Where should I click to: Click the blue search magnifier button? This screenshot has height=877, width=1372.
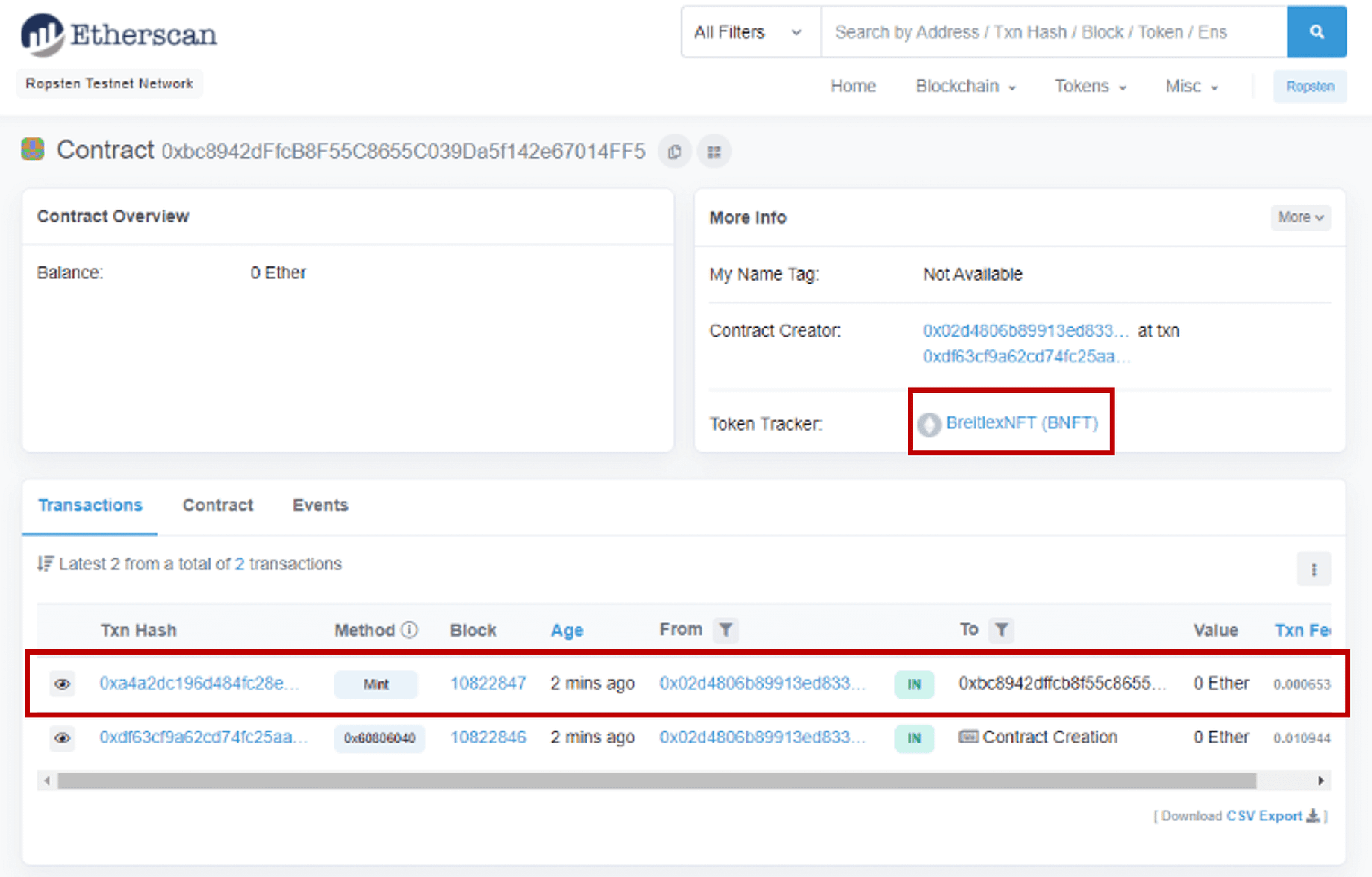point(1317,32)
